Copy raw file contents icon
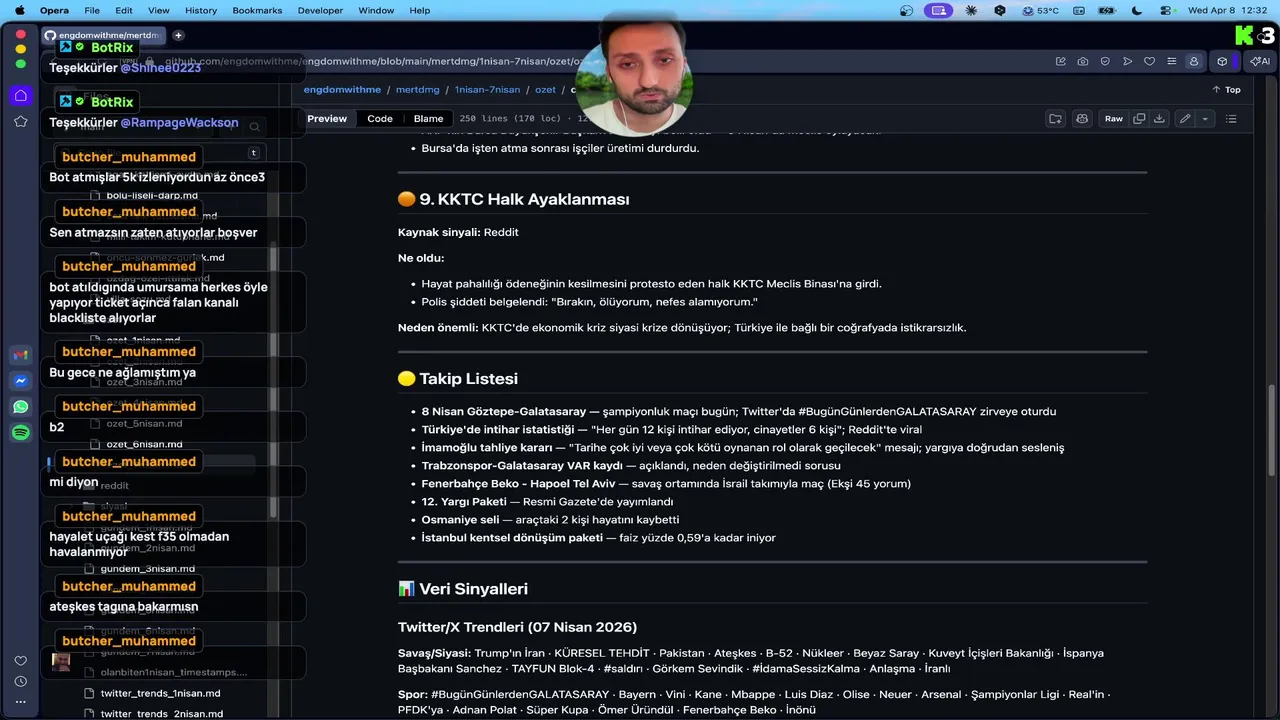This screenshot has width=1280, height=720. 1139,118
